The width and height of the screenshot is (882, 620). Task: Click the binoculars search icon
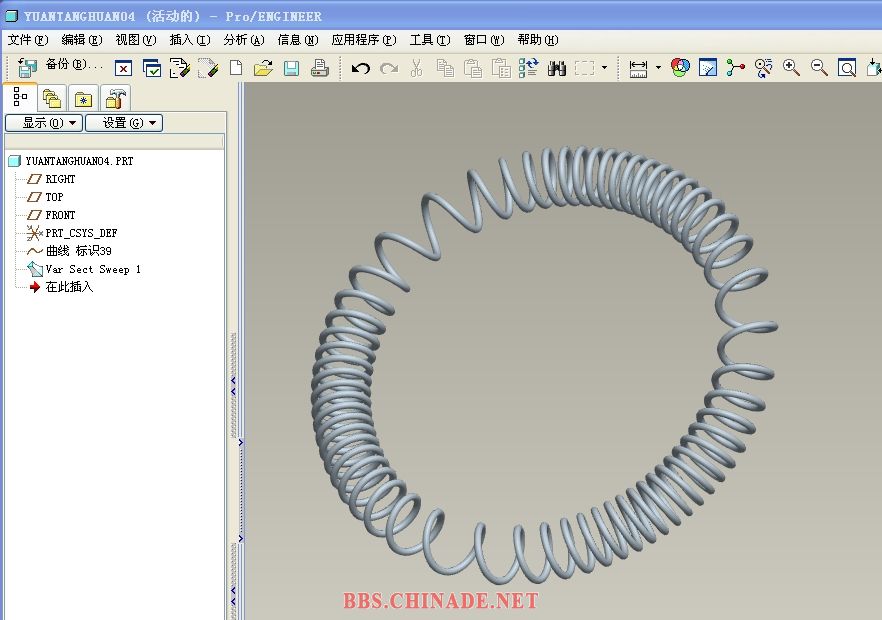[557, 68]
